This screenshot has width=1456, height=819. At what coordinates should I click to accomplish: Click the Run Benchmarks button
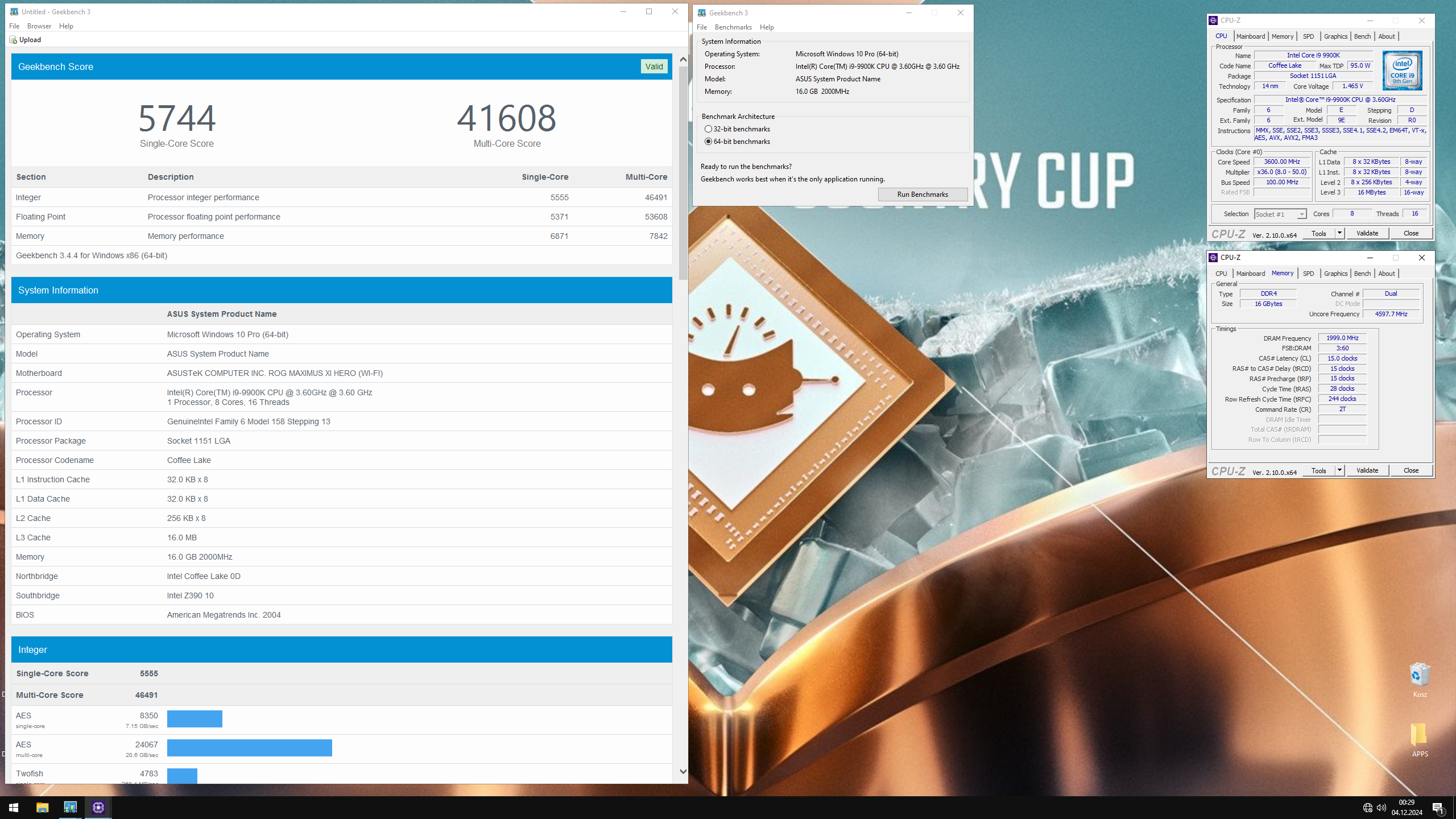pyautogui.click(x=923, y=195)
